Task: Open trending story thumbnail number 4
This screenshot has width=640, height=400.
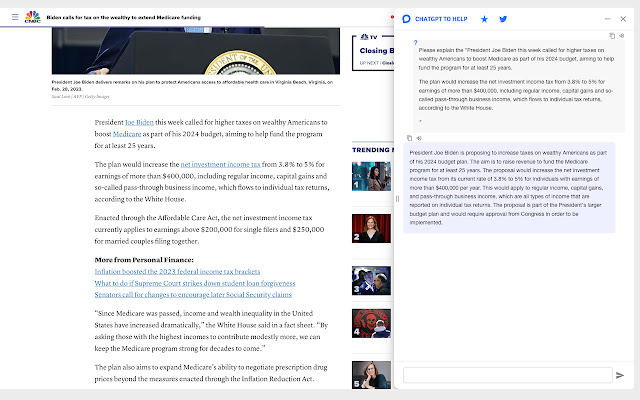Action: tap(371, 323)
